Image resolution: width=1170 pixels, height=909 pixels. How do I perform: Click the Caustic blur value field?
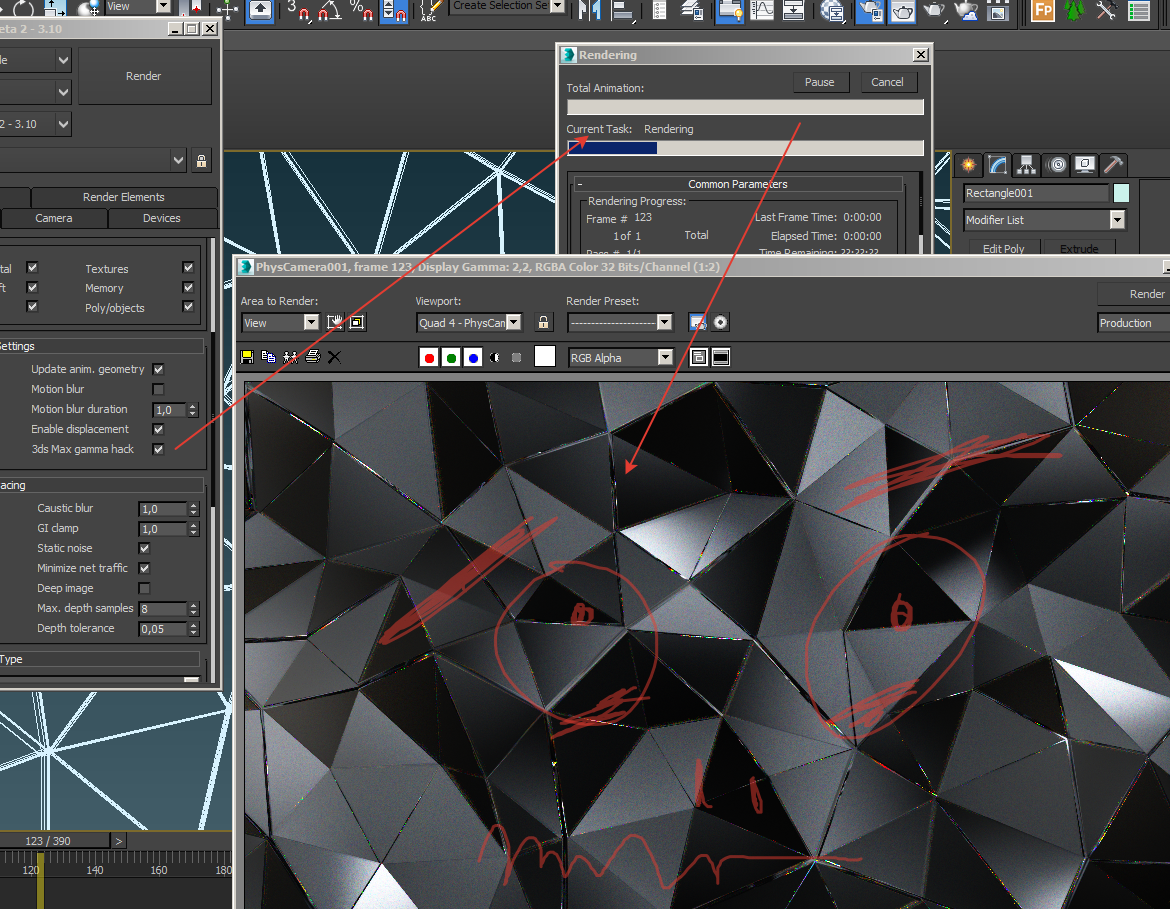(x=163, y=509)
